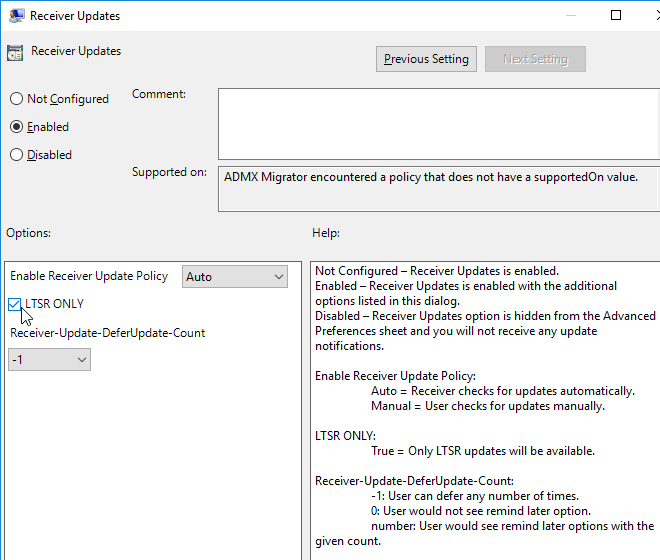Click the 'LTSR ONLY:' heading in help
Screen dimensions: 660x560
(x=345, y=436)
